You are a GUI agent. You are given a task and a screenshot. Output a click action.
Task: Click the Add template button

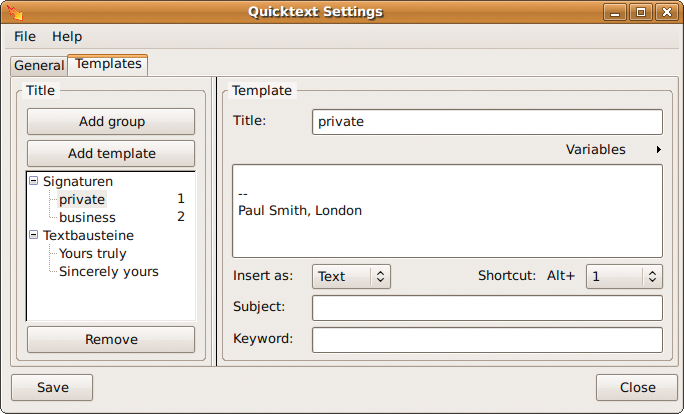pyautogui.click(x=111, y=154)
